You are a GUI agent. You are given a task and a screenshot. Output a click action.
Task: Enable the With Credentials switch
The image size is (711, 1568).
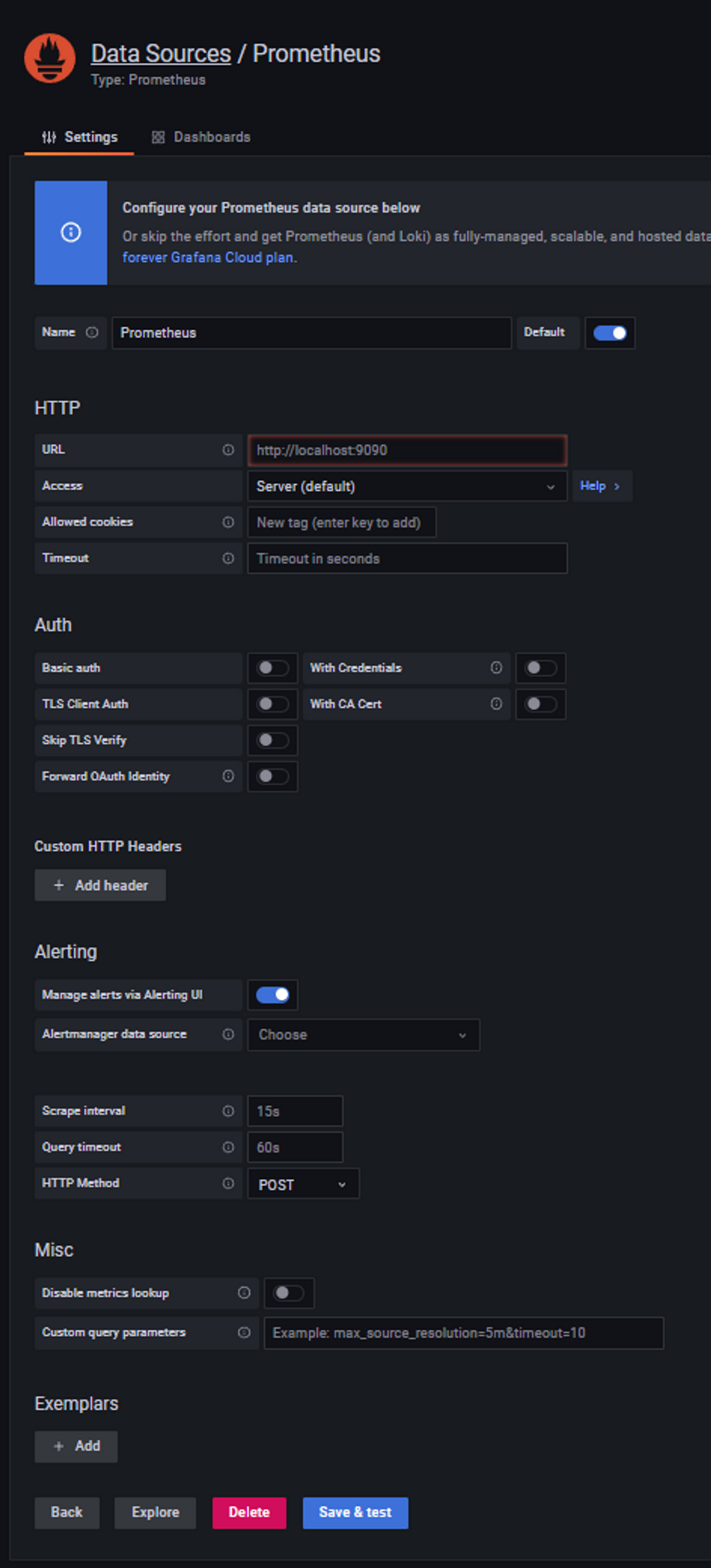click(x=540, y=668)
